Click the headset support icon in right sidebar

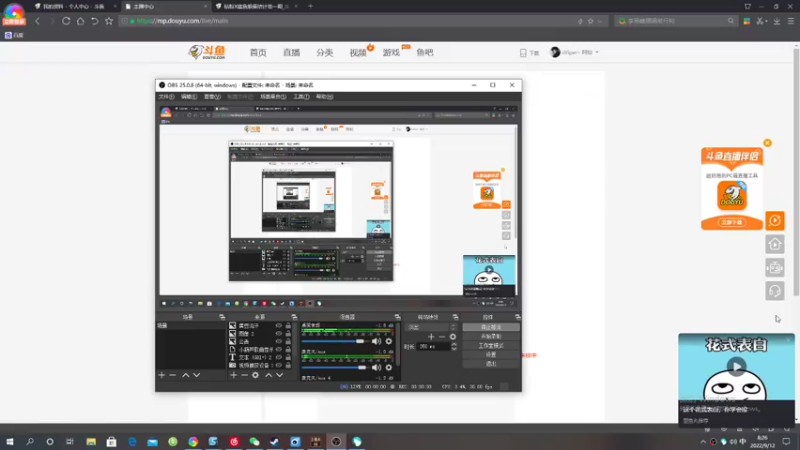click(x=774, y=291)
